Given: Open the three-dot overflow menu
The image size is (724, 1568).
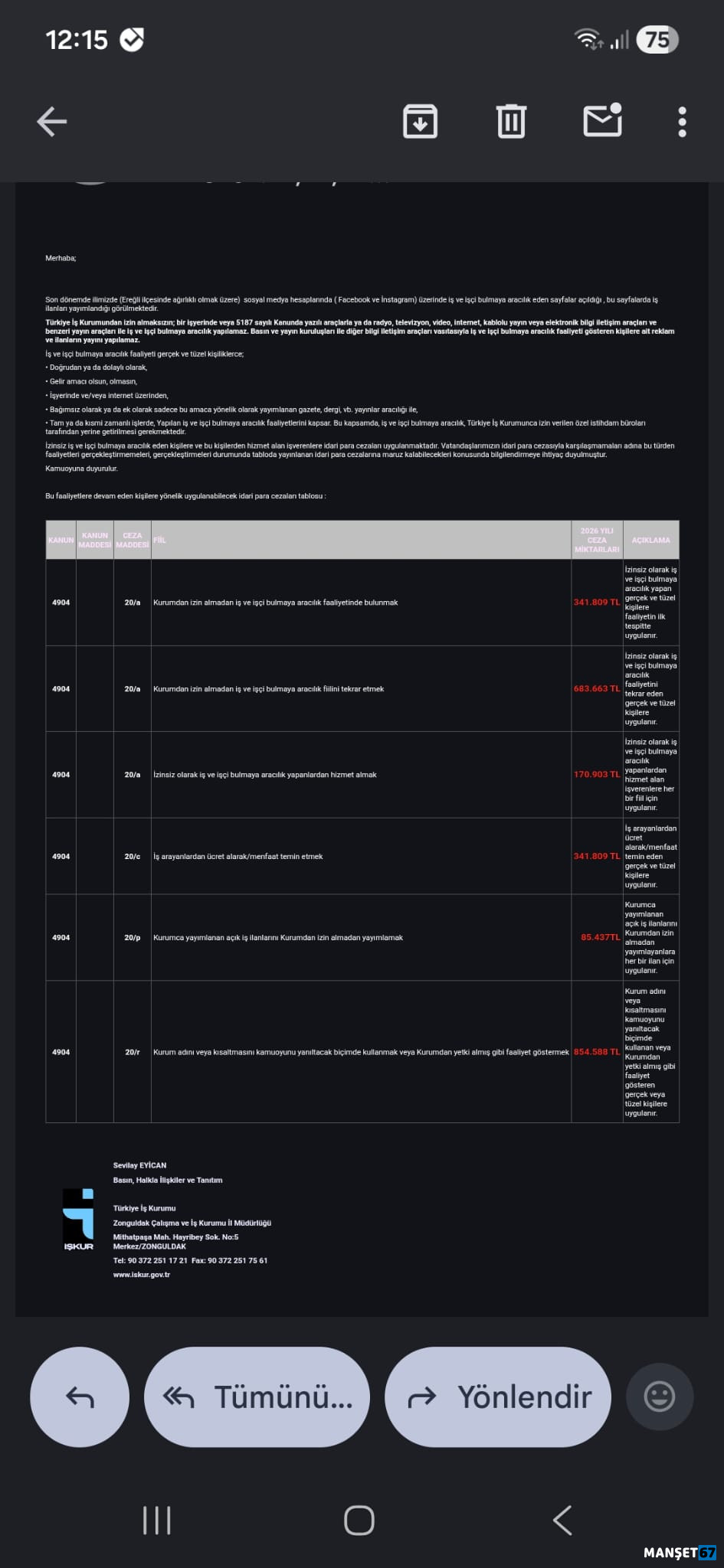Looking at the screenshot, I should [x=682, y=122].
